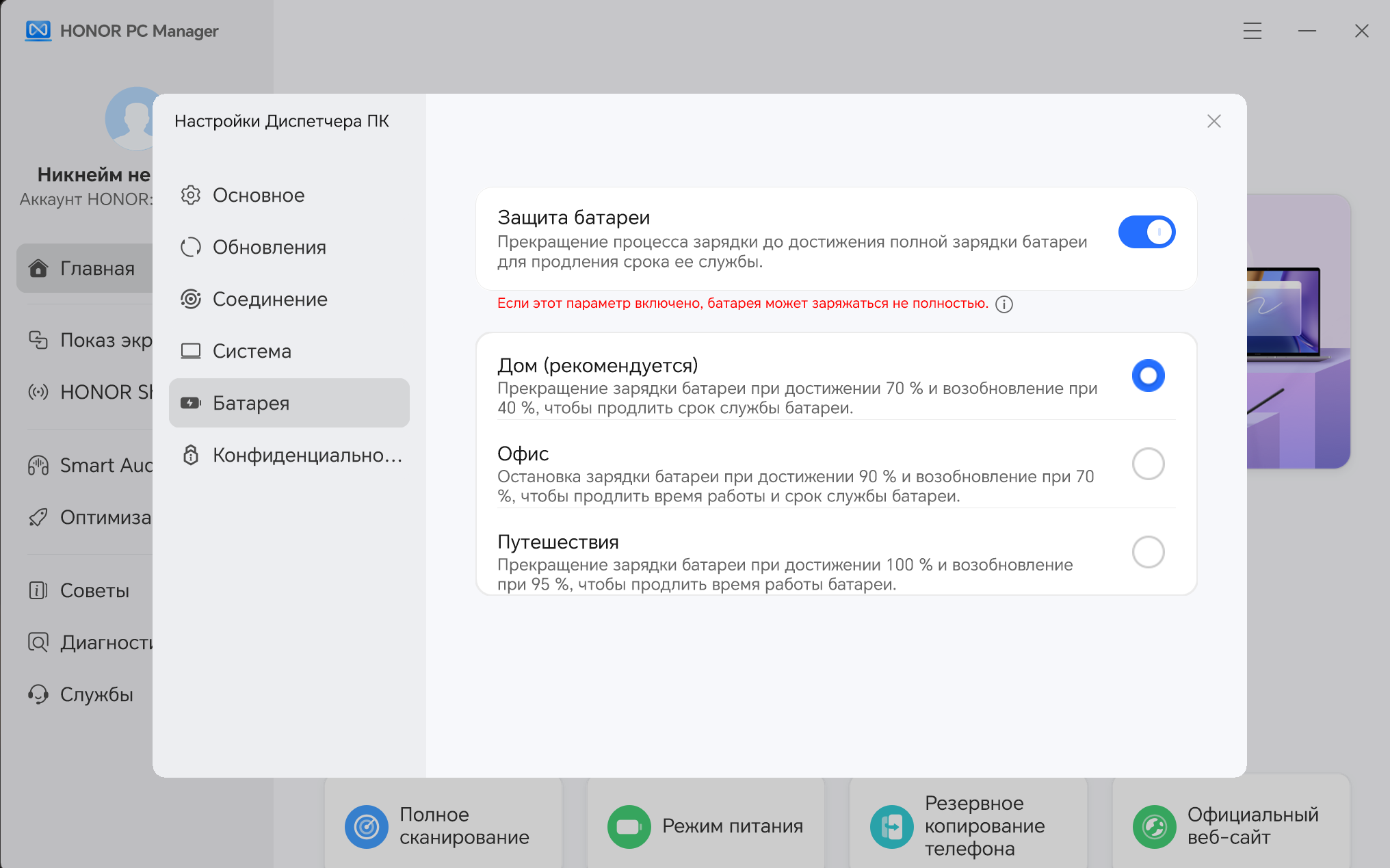This screenshot has height=868, width=1390.
Task: Select the Дом (рекомендуется) radio button
Action: [x=1148, y=376]
